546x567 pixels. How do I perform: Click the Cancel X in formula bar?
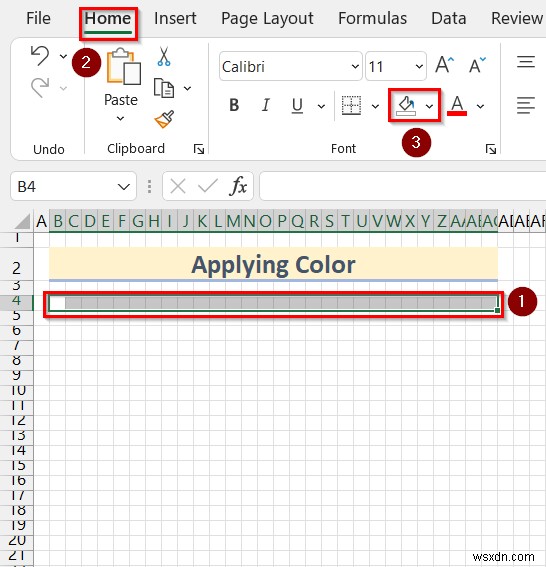point(178,187)
